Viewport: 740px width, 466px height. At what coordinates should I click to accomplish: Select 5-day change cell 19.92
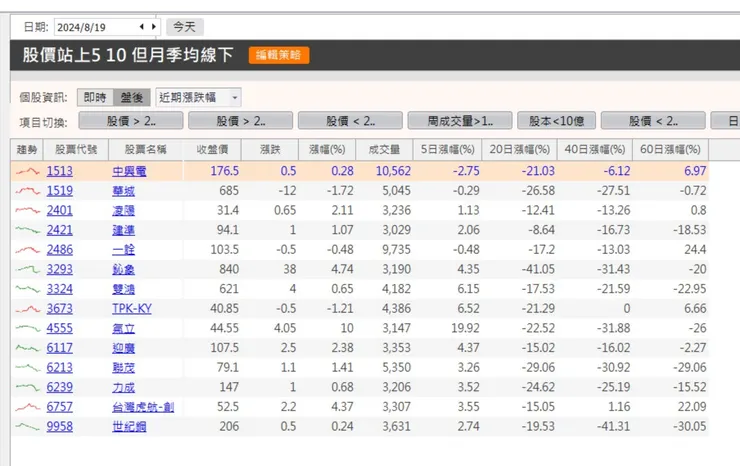pyautogui.click(x=465, y=328)
